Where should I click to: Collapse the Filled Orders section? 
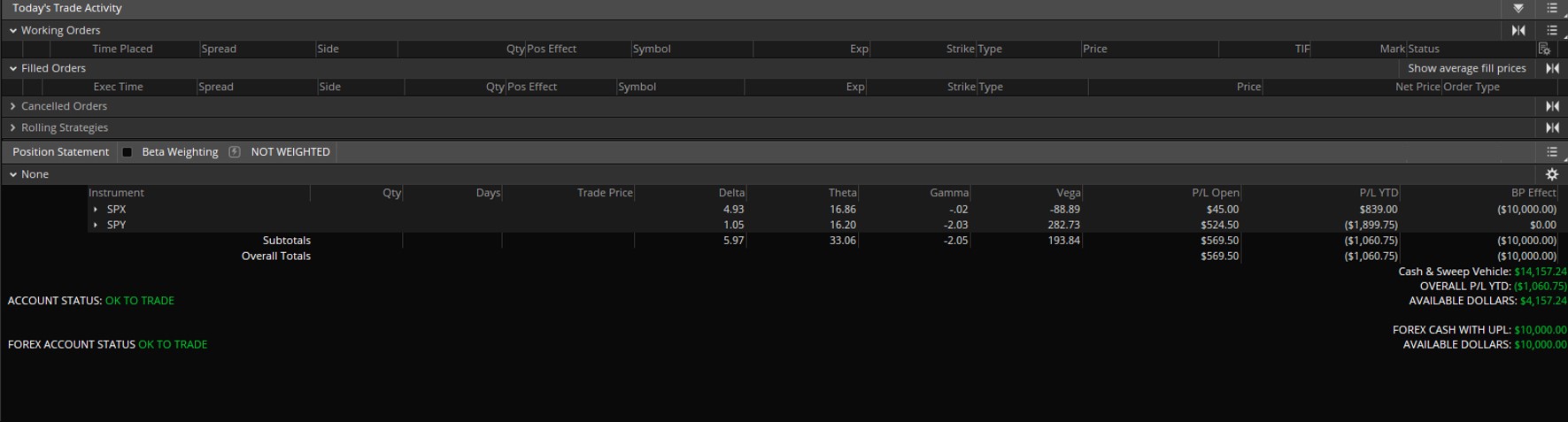(13, 68)
